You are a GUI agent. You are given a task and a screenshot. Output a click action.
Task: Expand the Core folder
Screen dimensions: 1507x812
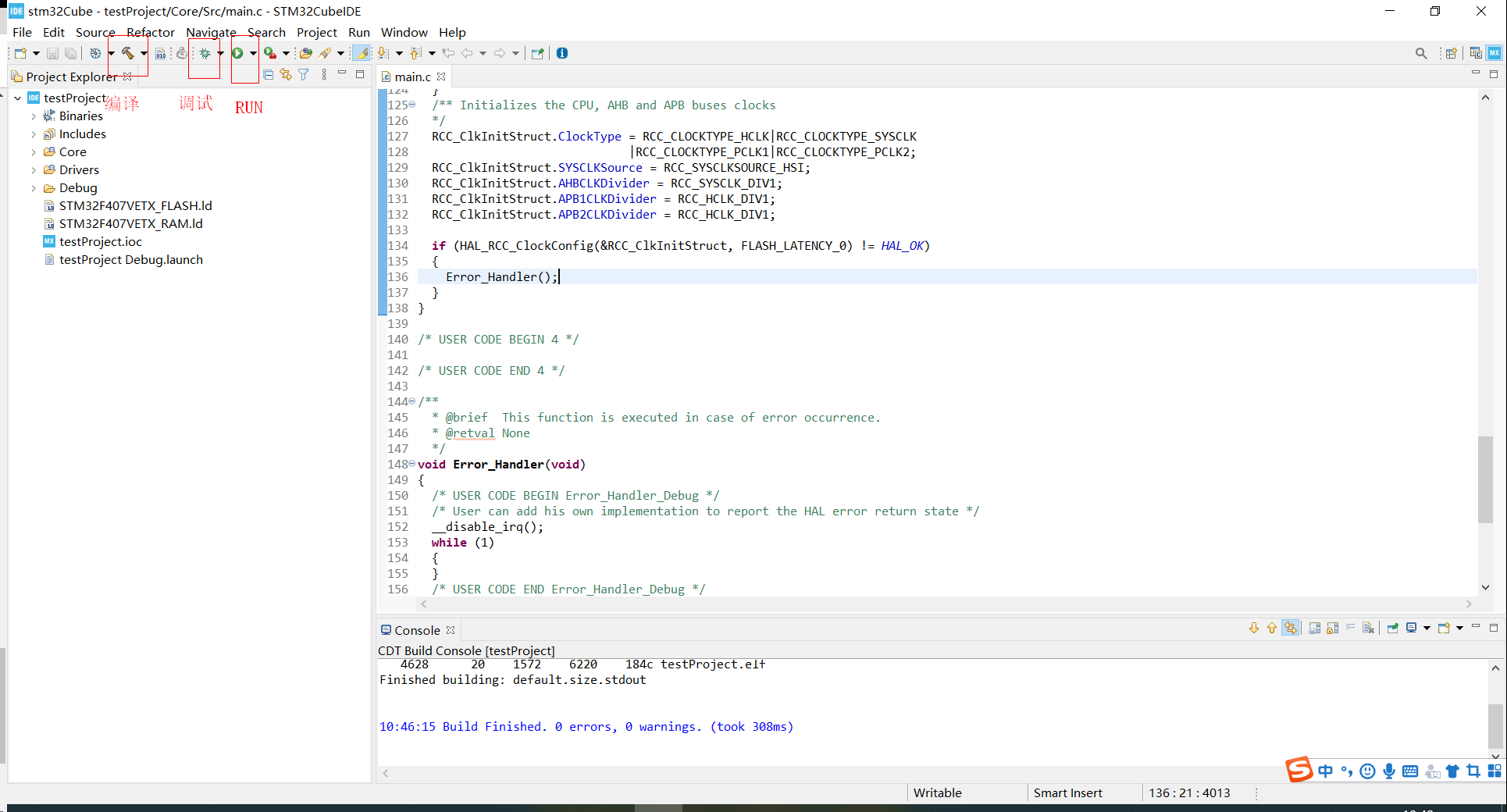(34, 151)
